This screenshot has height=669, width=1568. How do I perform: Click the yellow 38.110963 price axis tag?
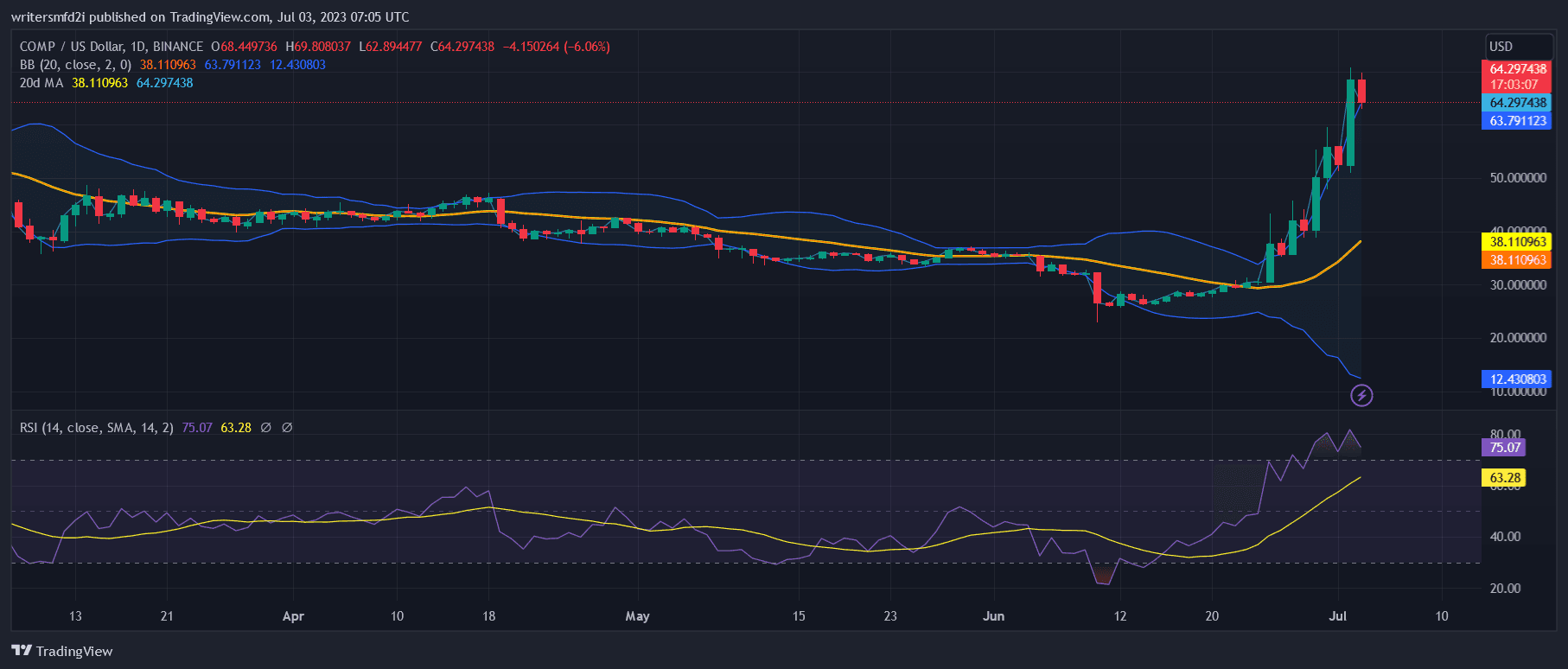coord(1517,242)
